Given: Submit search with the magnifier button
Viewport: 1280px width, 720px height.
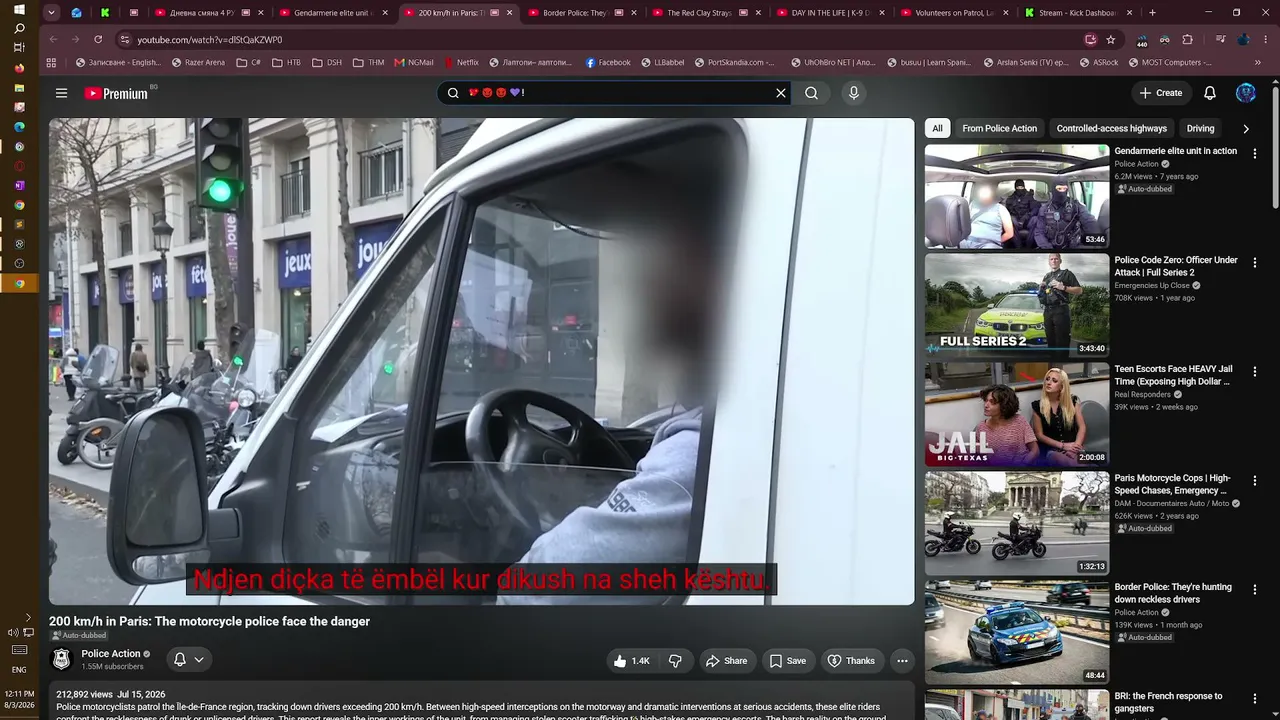Looking at the screenshot, I should tap(812, 93).
